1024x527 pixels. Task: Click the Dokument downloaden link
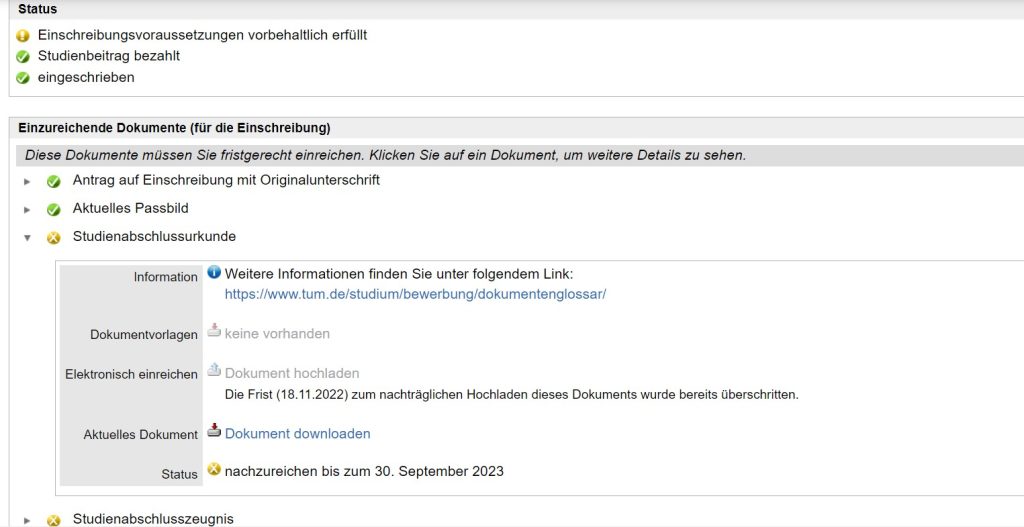[297, 434]
